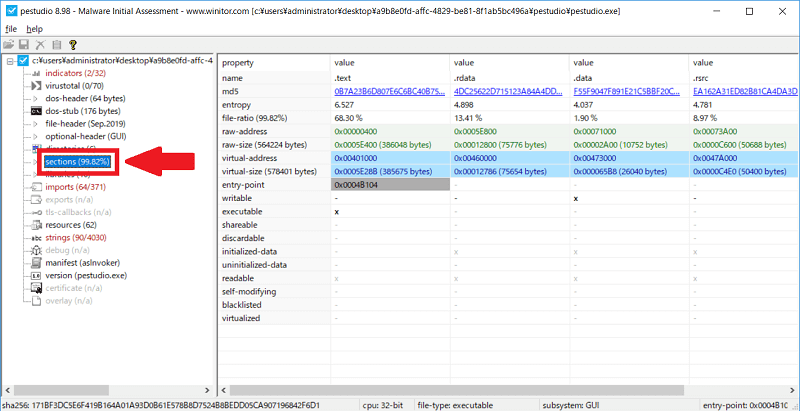
Task: Click the sections table horizontal scrollbar thumb
Action: tap(457, 390)
